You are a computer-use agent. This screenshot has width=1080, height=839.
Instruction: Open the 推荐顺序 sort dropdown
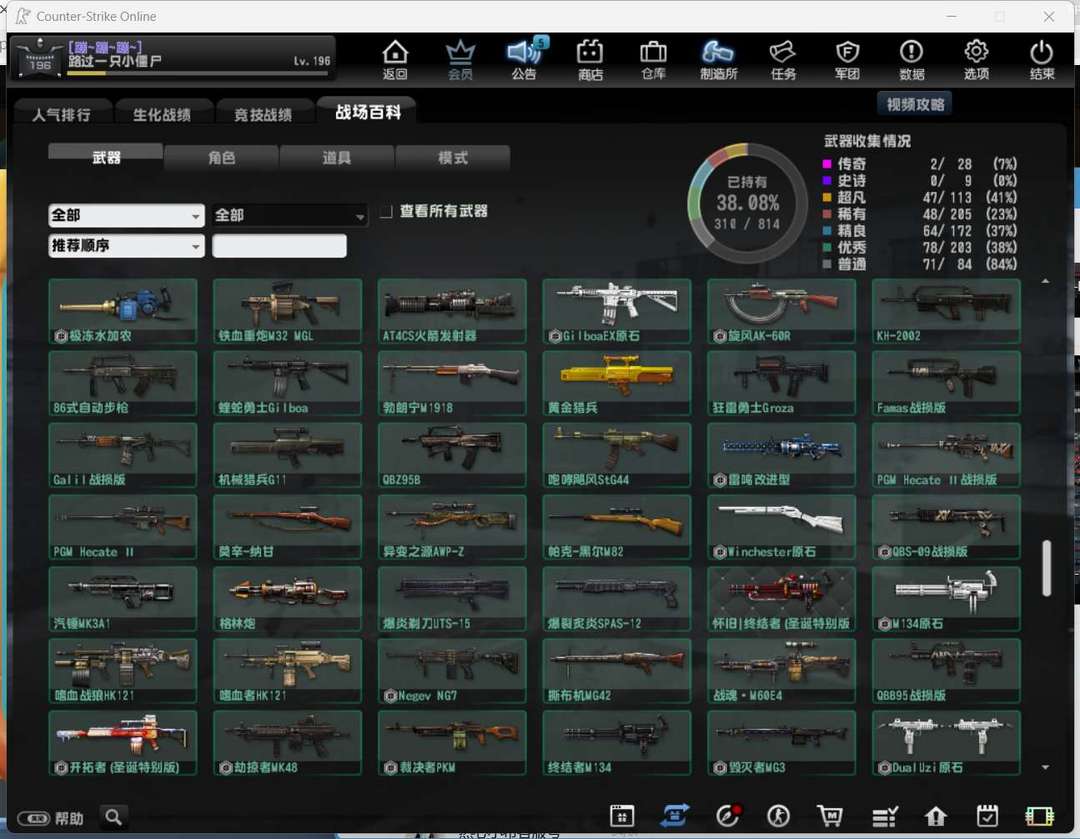coord(126,246)
